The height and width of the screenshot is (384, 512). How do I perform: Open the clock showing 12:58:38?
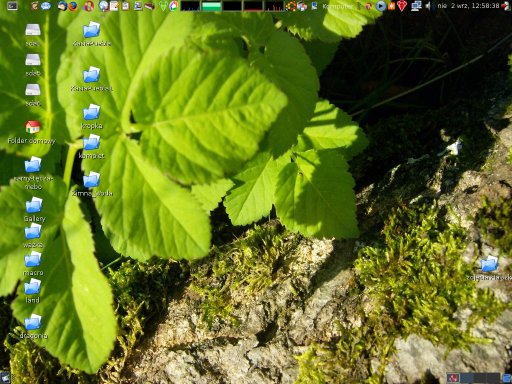[468, 6]
